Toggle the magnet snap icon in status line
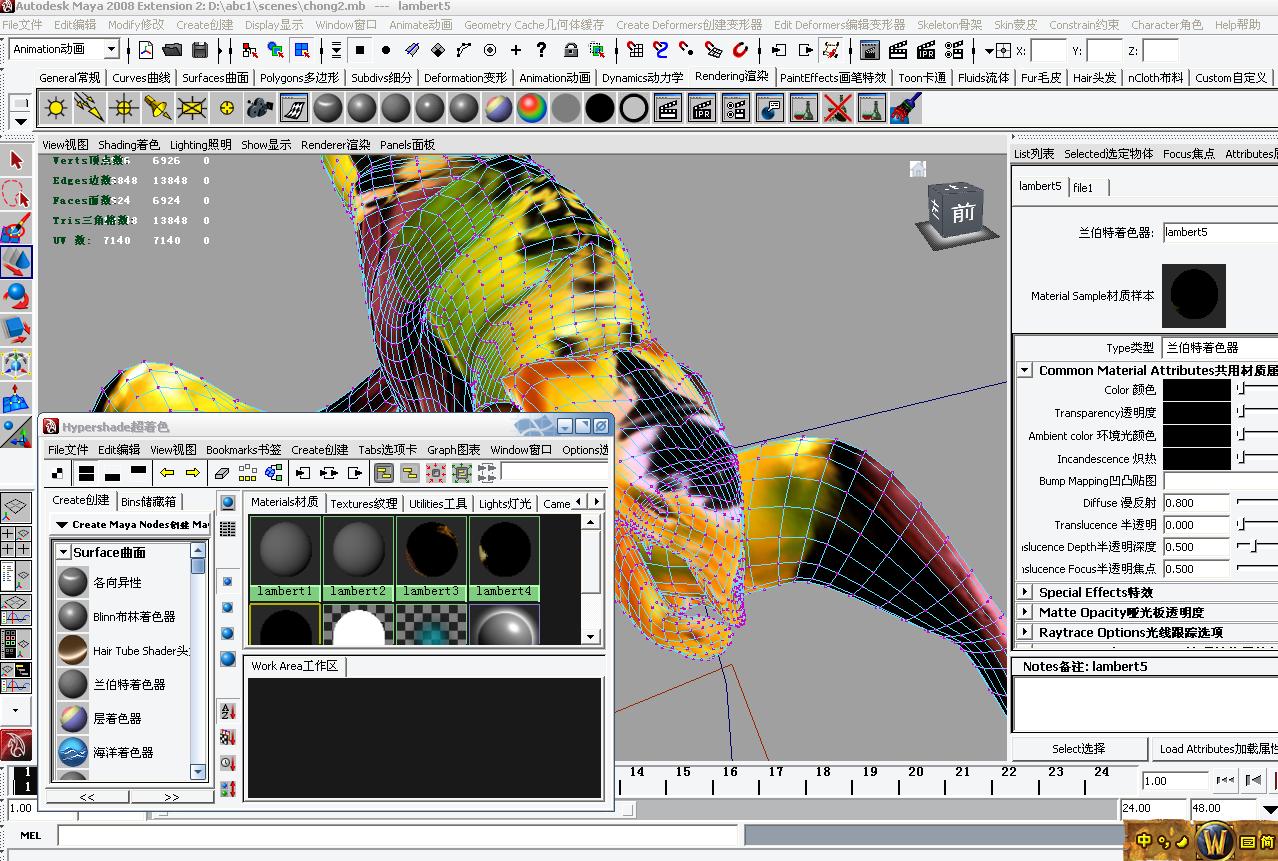Image resolution: width=1278 pixels, height=861 pixels. click(740, 50)
